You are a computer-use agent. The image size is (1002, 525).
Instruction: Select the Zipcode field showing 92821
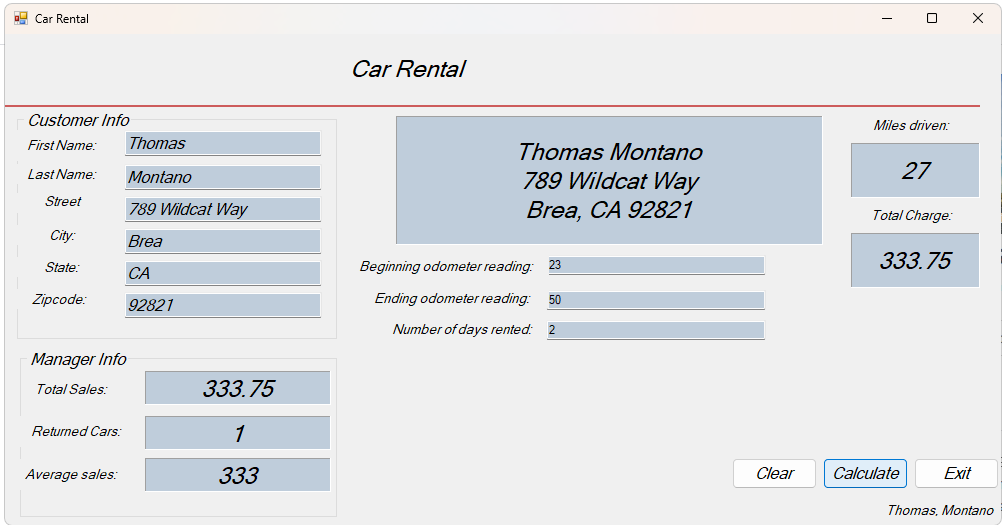click(222, 305)
